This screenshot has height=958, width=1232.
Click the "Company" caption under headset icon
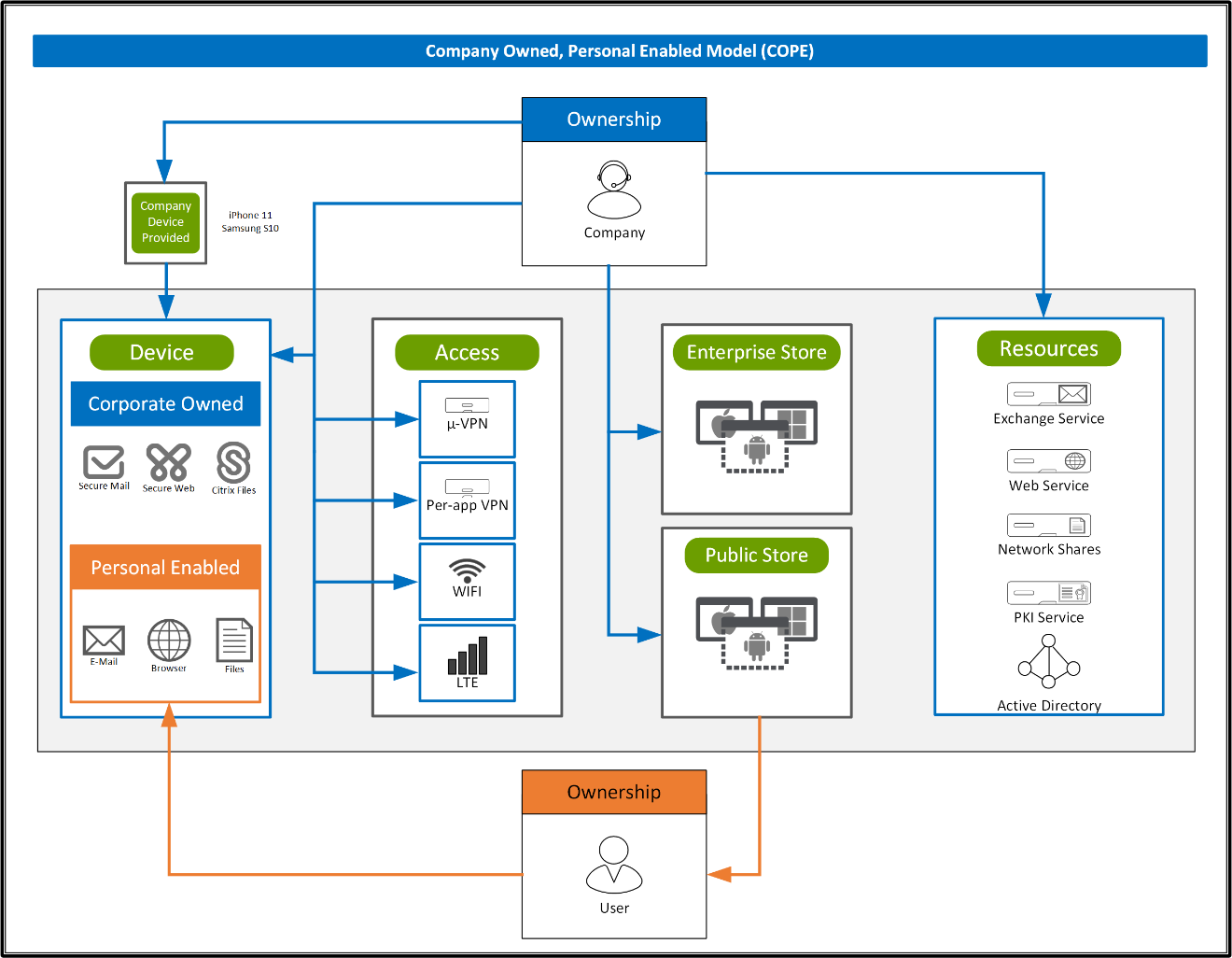pos(614,232)
